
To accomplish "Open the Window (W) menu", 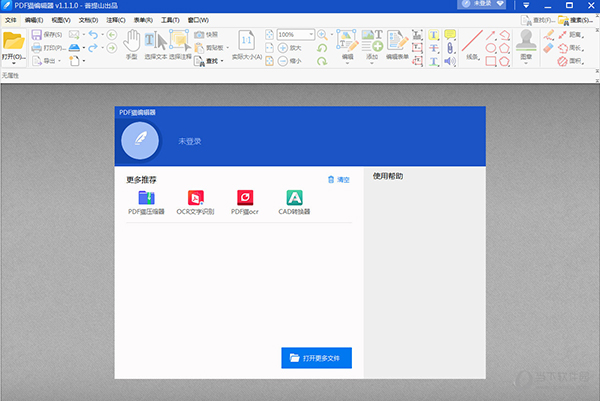I will coord(198,20).
